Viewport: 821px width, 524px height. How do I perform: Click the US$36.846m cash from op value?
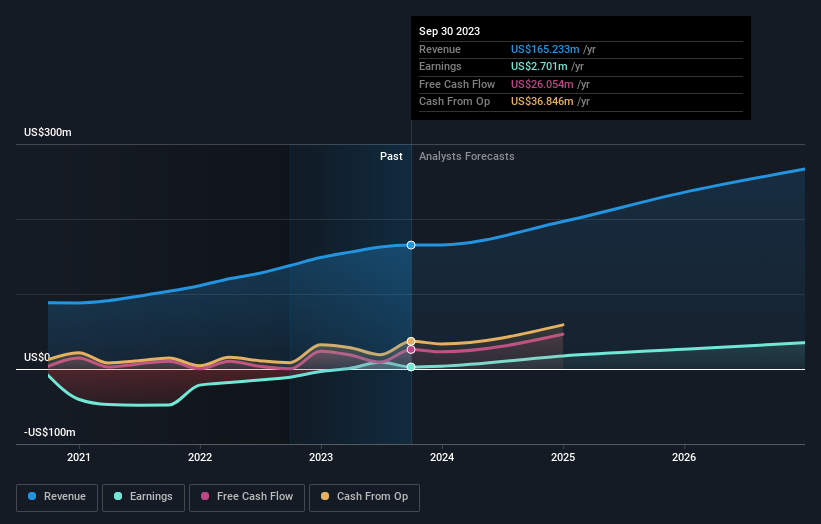[542, 102]
